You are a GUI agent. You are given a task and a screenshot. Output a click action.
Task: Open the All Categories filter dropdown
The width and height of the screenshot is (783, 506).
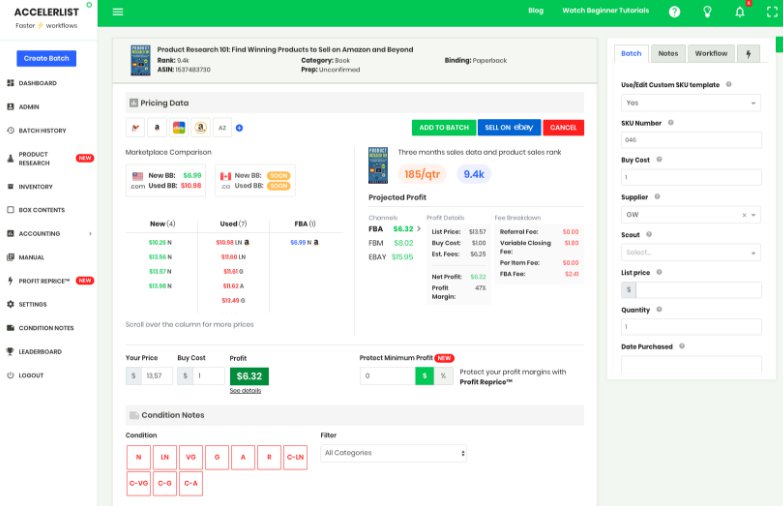393,453
